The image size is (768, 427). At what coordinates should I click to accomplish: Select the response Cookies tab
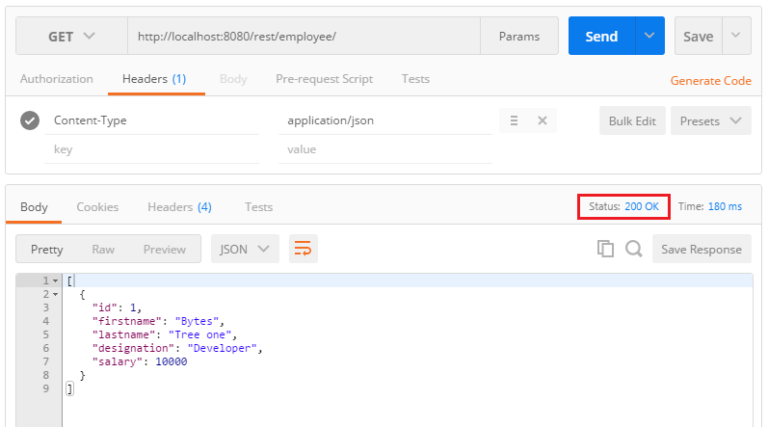tap(97, 207)
